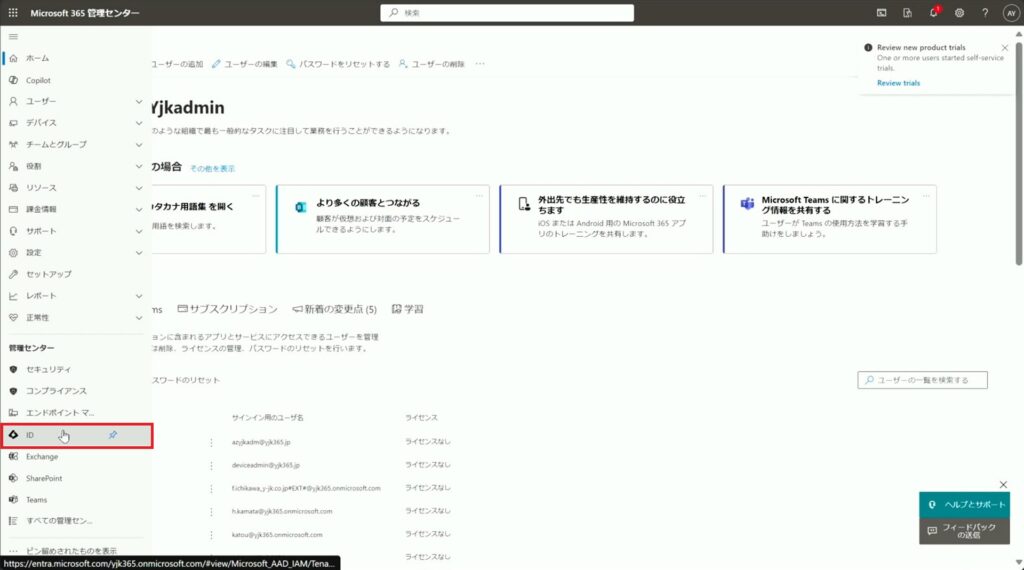The height and width of the screenshot is (570, 1024).
Task: Select user h.kamata@yjk365.onmicrosoft.com
Action: 282,511
